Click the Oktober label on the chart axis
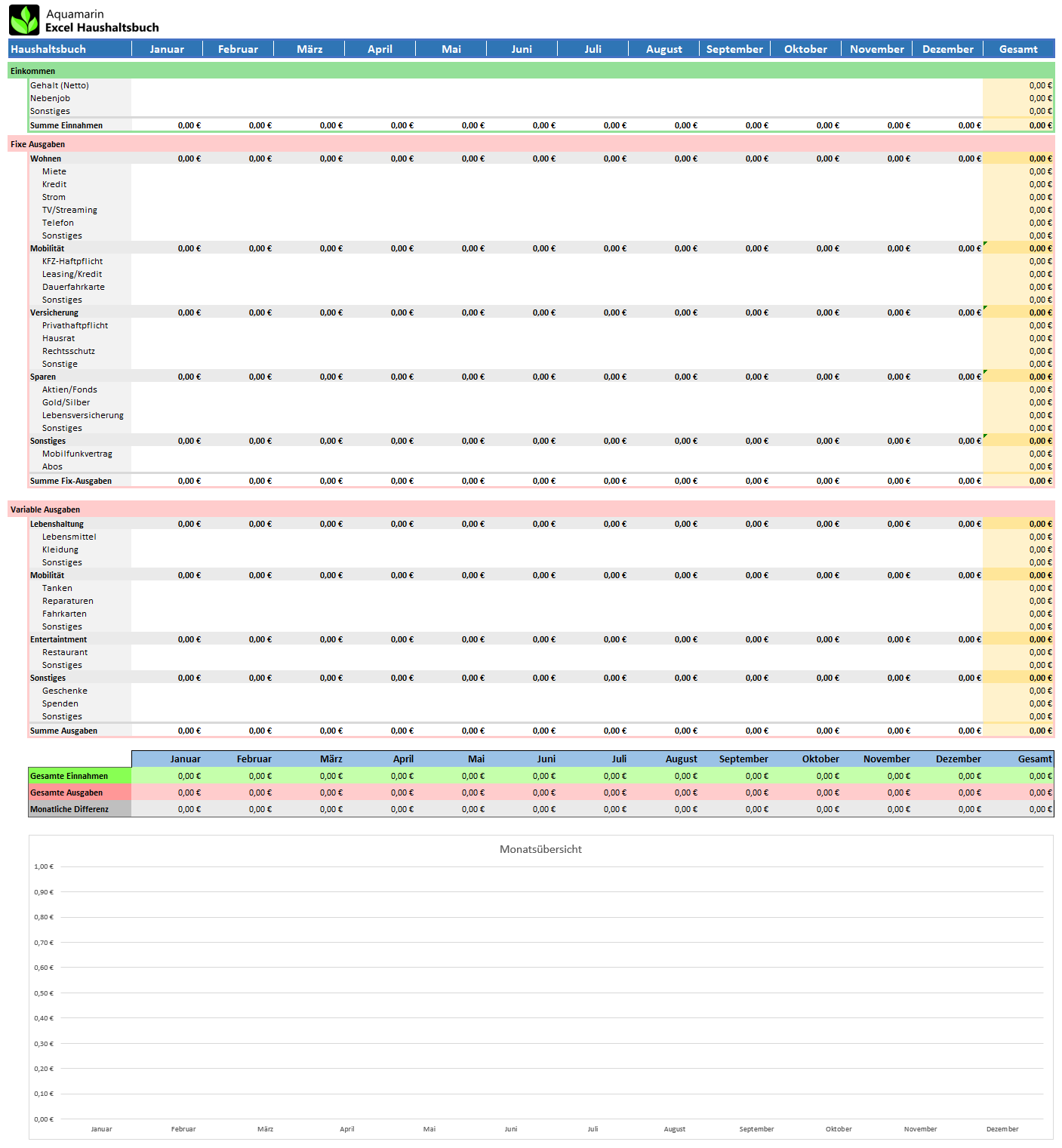The width and height of the screenshot is (1062, 1148). [x=839, y=1129]
